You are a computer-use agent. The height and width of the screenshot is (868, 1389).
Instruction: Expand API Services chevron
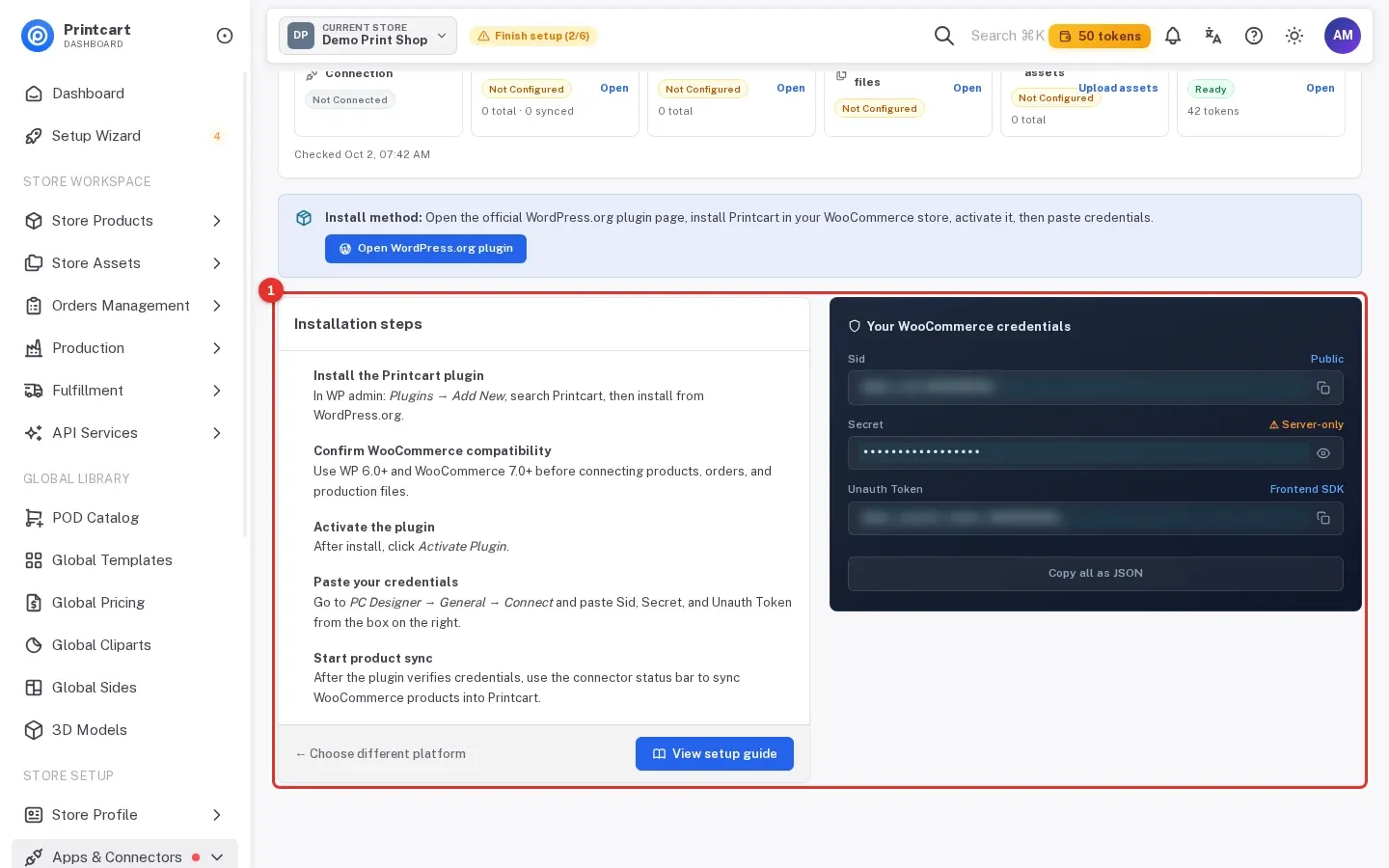tap(217, 433)
